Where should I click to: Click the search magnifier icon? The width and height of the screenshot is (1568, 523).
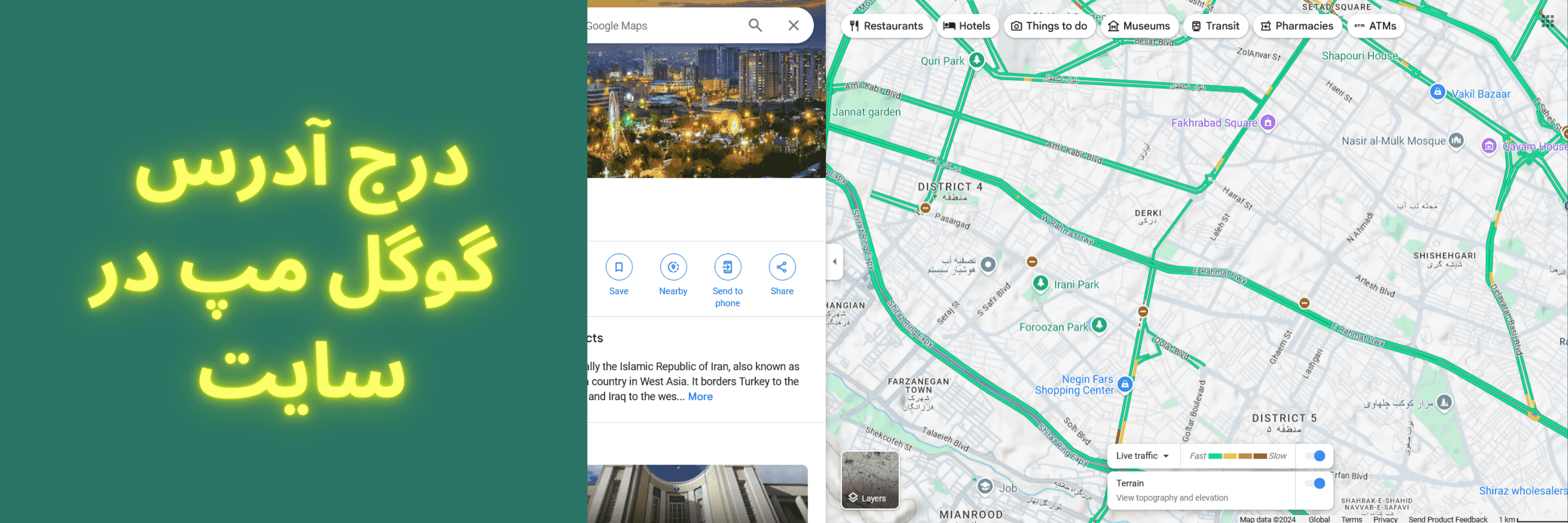tap(755, 26)
